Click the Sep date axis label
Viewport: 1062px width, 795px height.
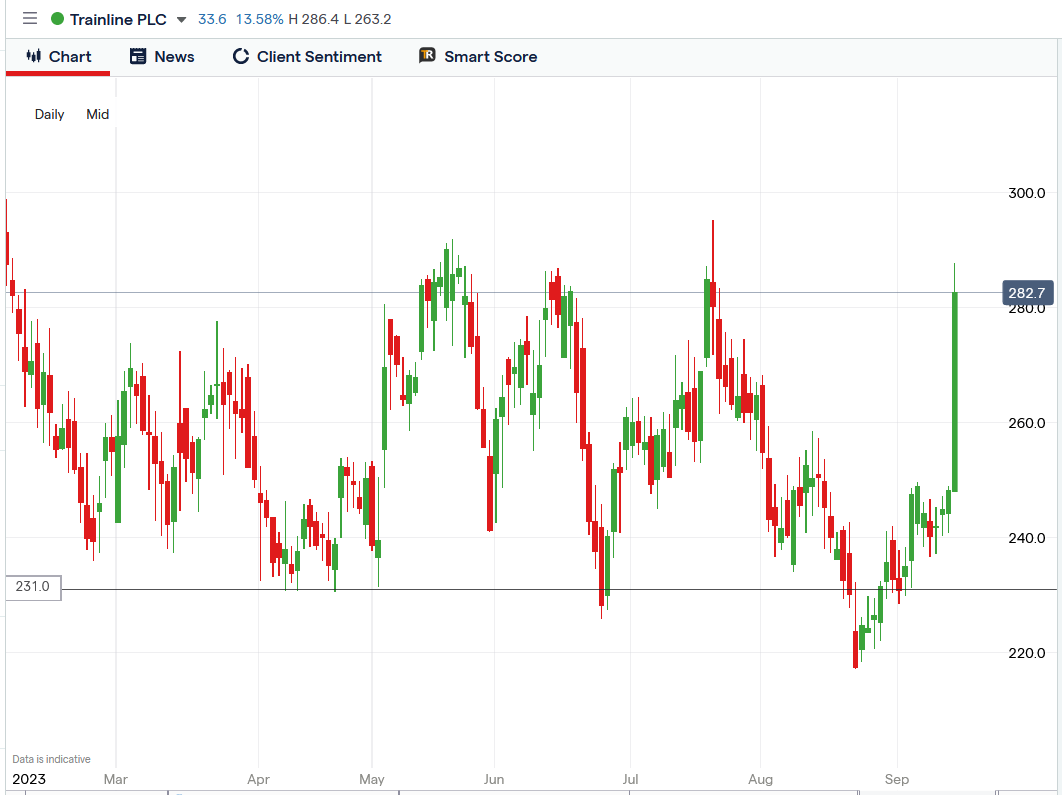click(x=897, y=779)
